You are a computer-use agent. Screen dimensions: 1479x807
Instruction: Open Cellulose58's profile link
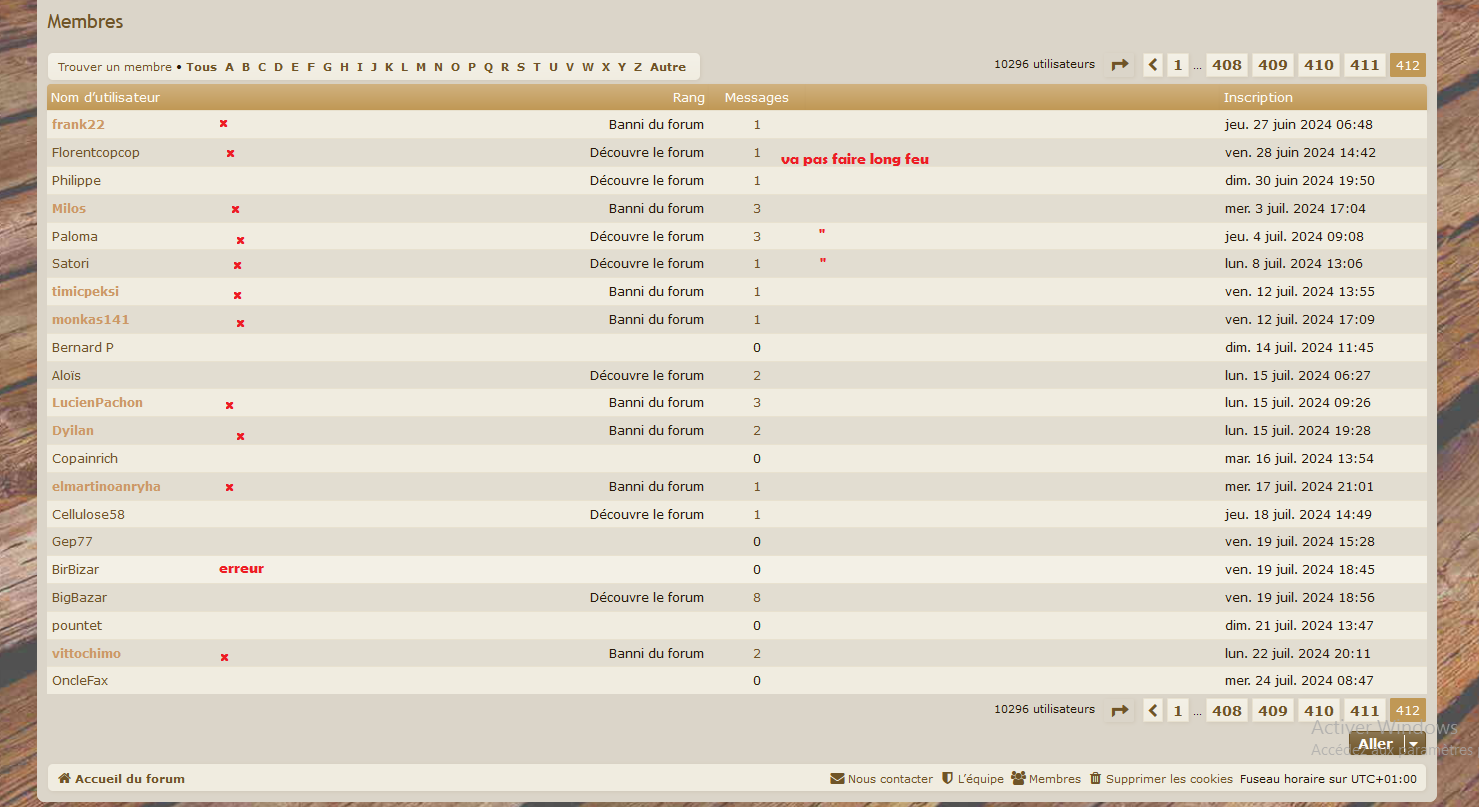coord(88,515)
